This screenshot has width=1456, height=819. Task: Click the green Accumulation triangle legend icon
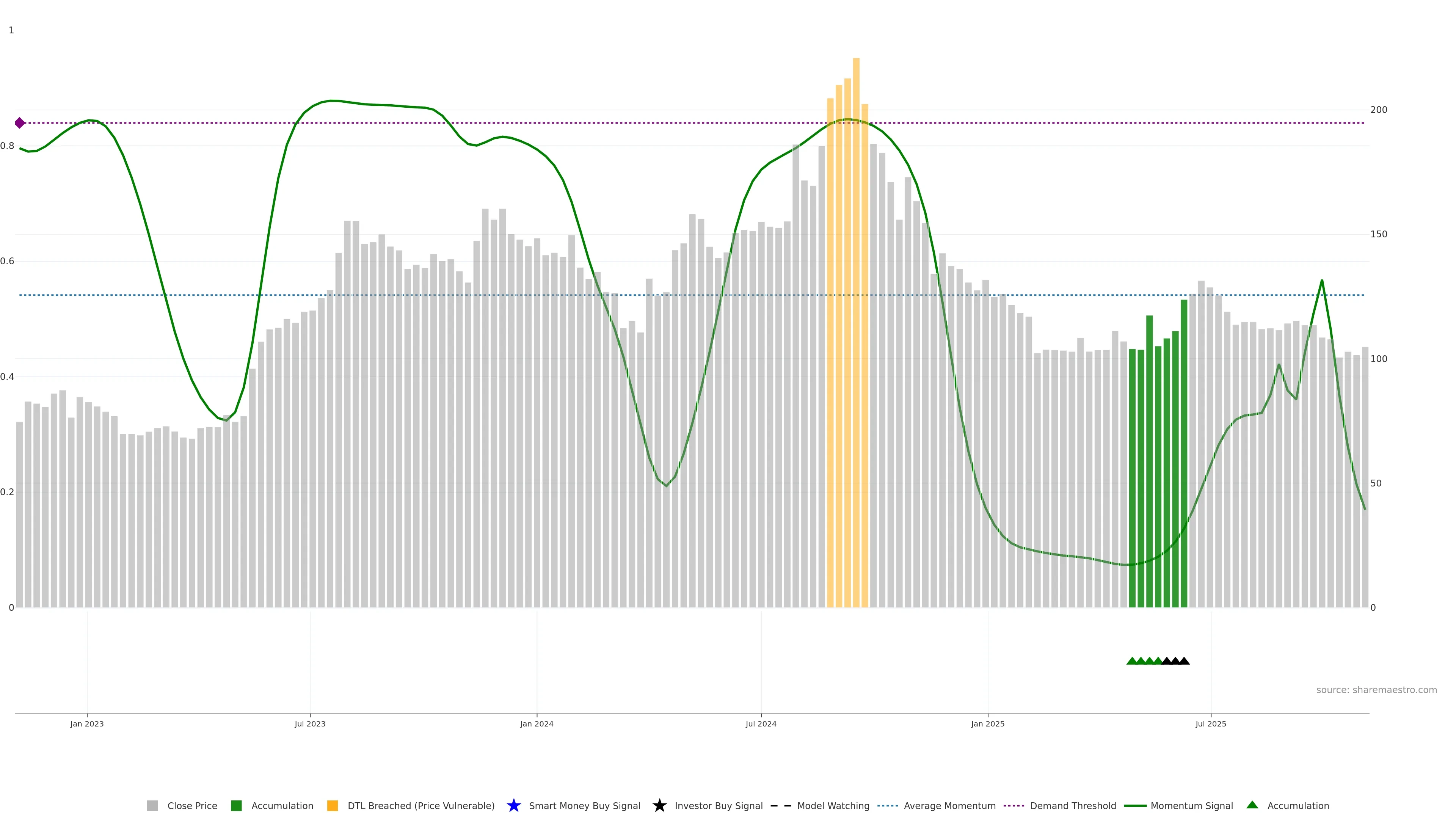[x=1252, y=805]
